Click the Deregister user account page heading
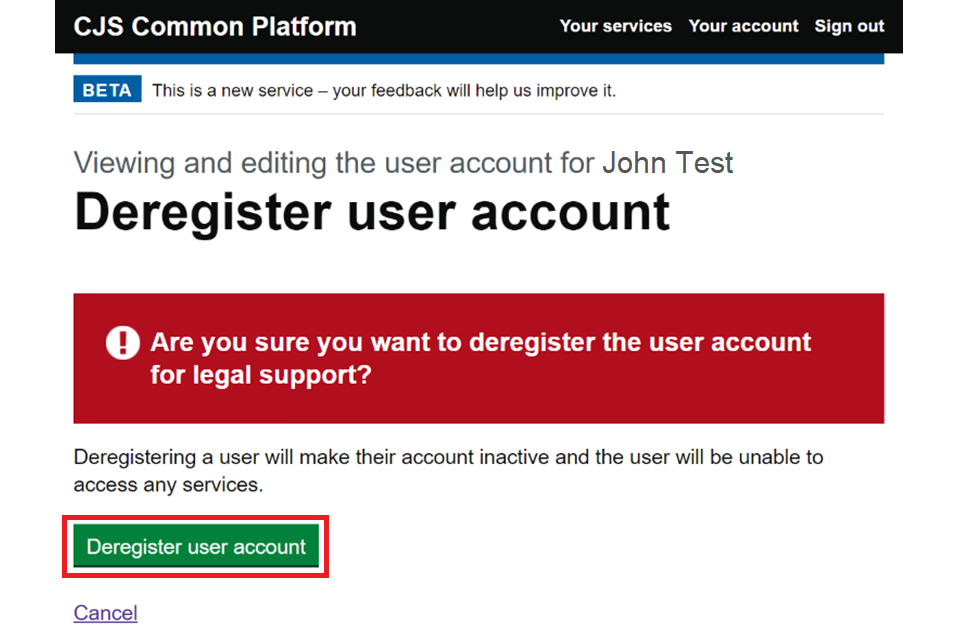 [x=371, y=213]
